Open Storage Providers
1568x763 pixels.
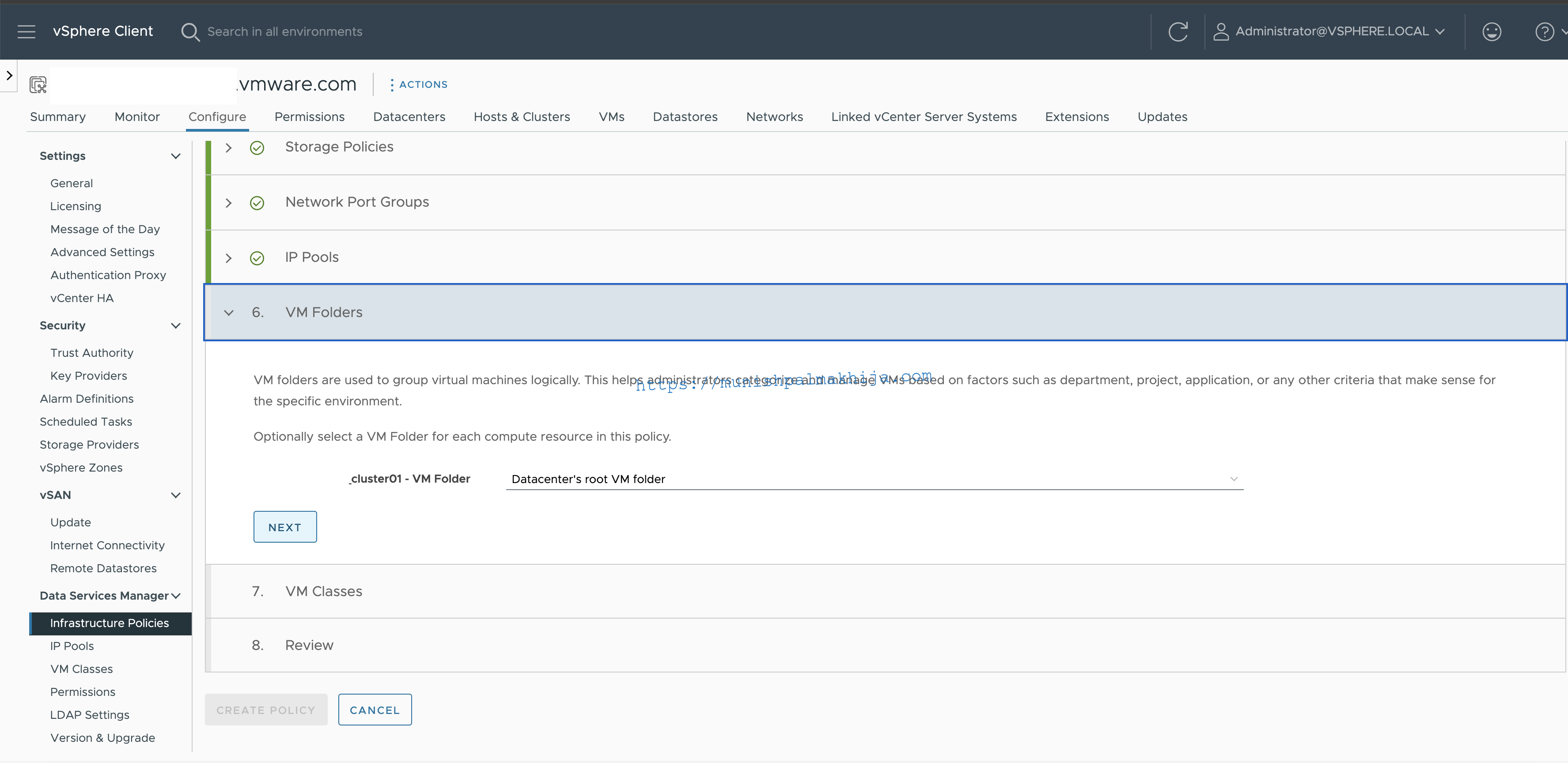[89, 445]
